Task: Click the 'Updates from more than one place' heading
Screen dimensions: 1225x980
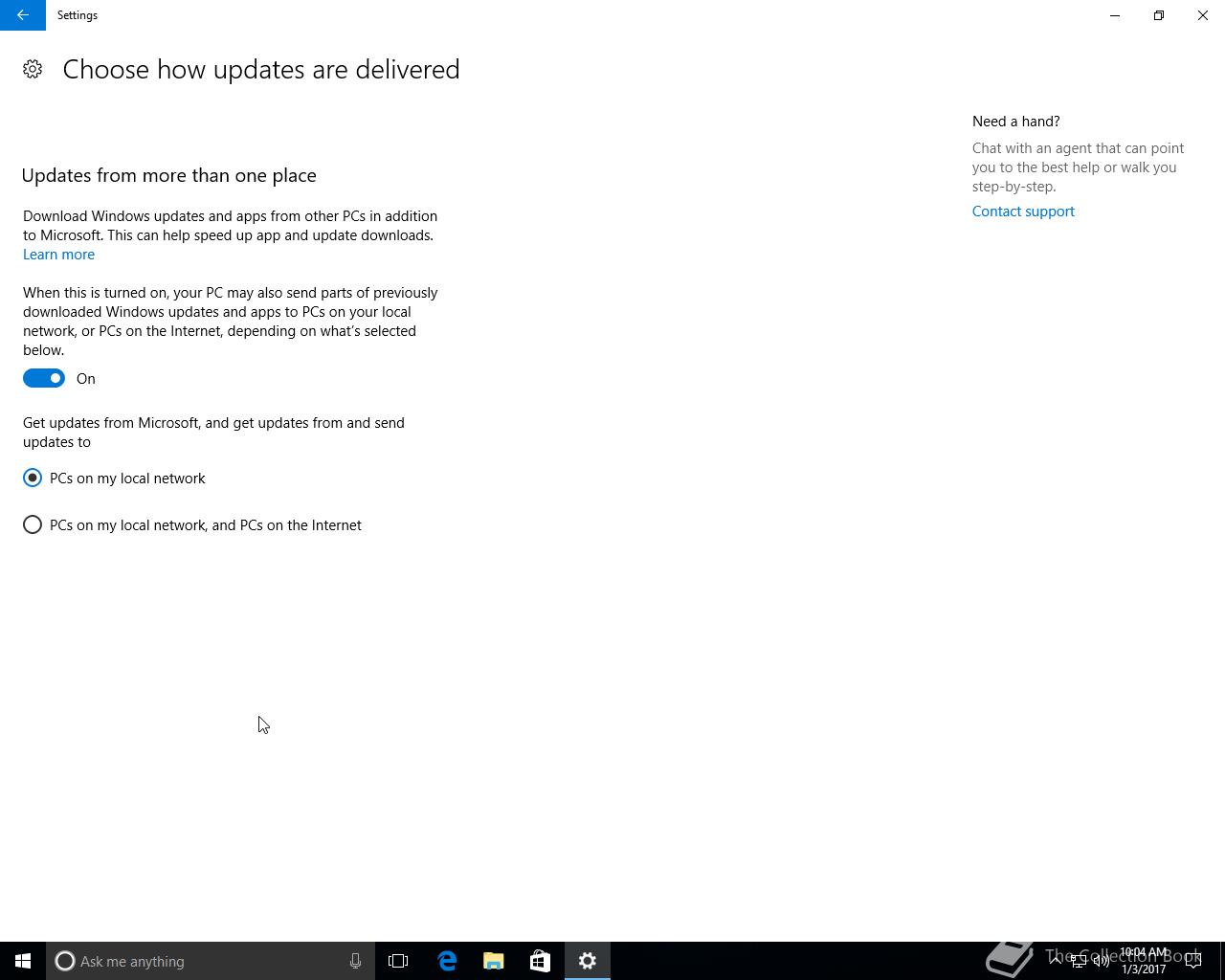Action: pos(168,175)
